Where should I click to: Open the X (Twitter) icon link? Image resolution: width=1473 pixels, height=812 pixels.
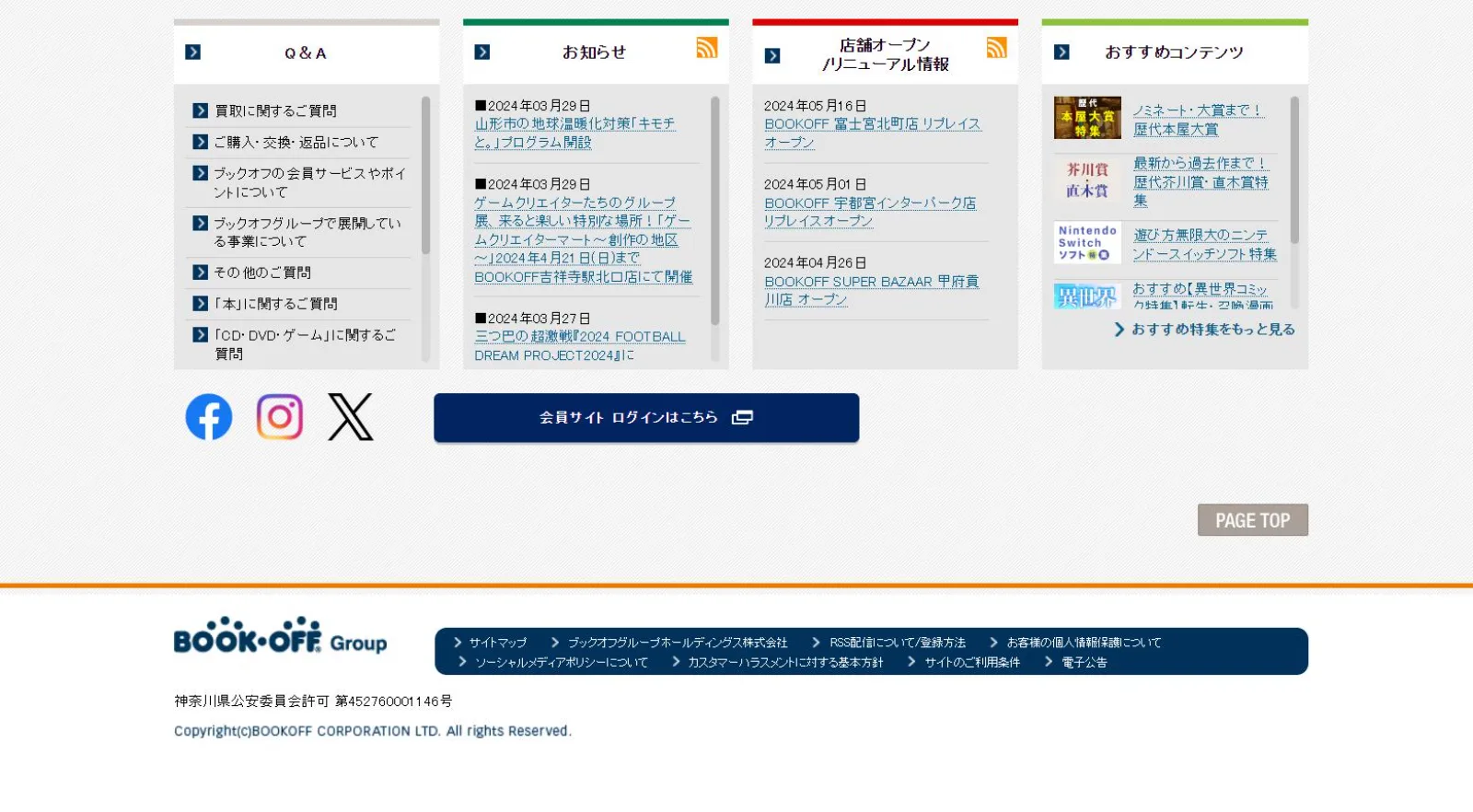[x=351, y=417]
